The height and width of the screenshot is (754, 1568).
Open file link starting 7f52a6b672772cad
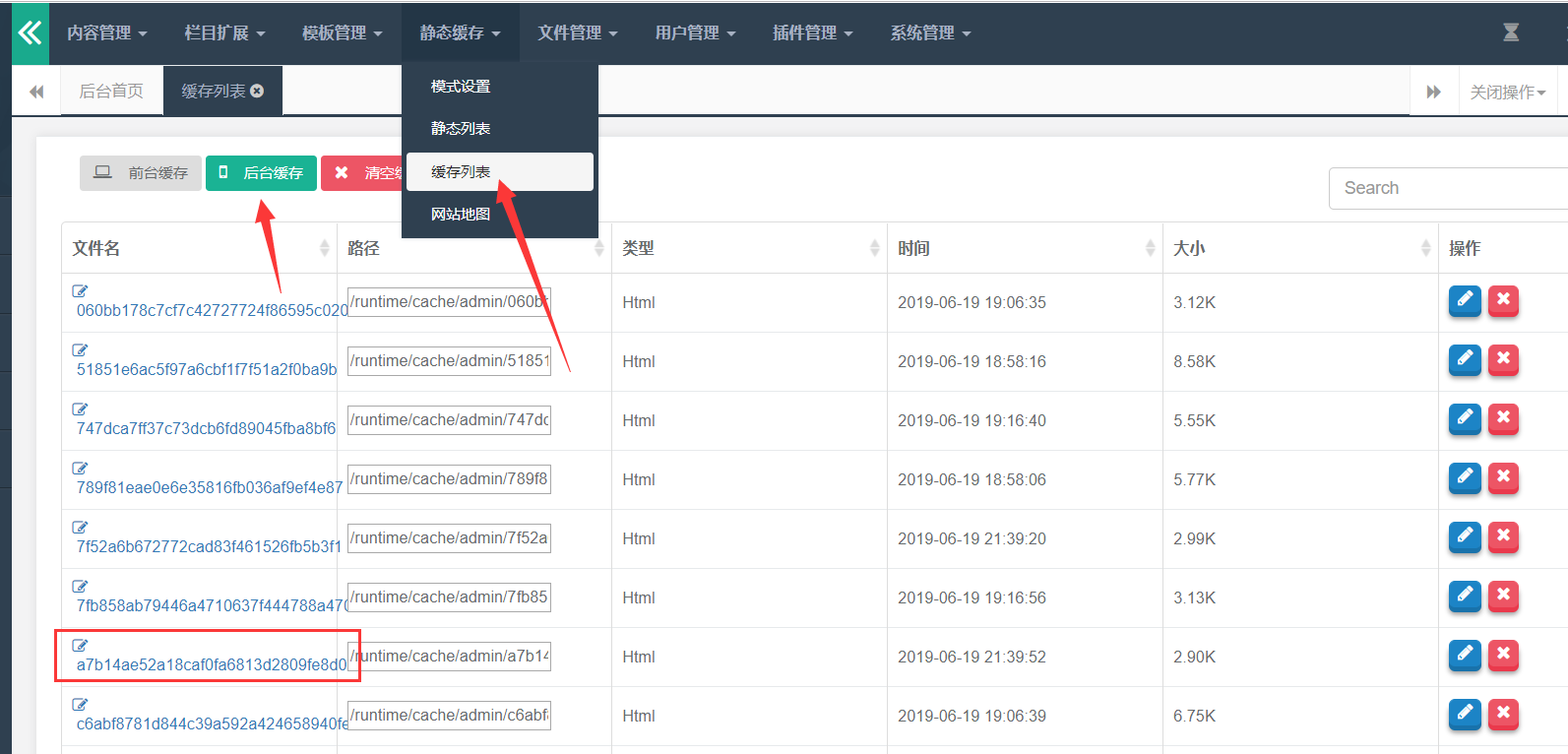pyautogui.click(x=209, y=546)
